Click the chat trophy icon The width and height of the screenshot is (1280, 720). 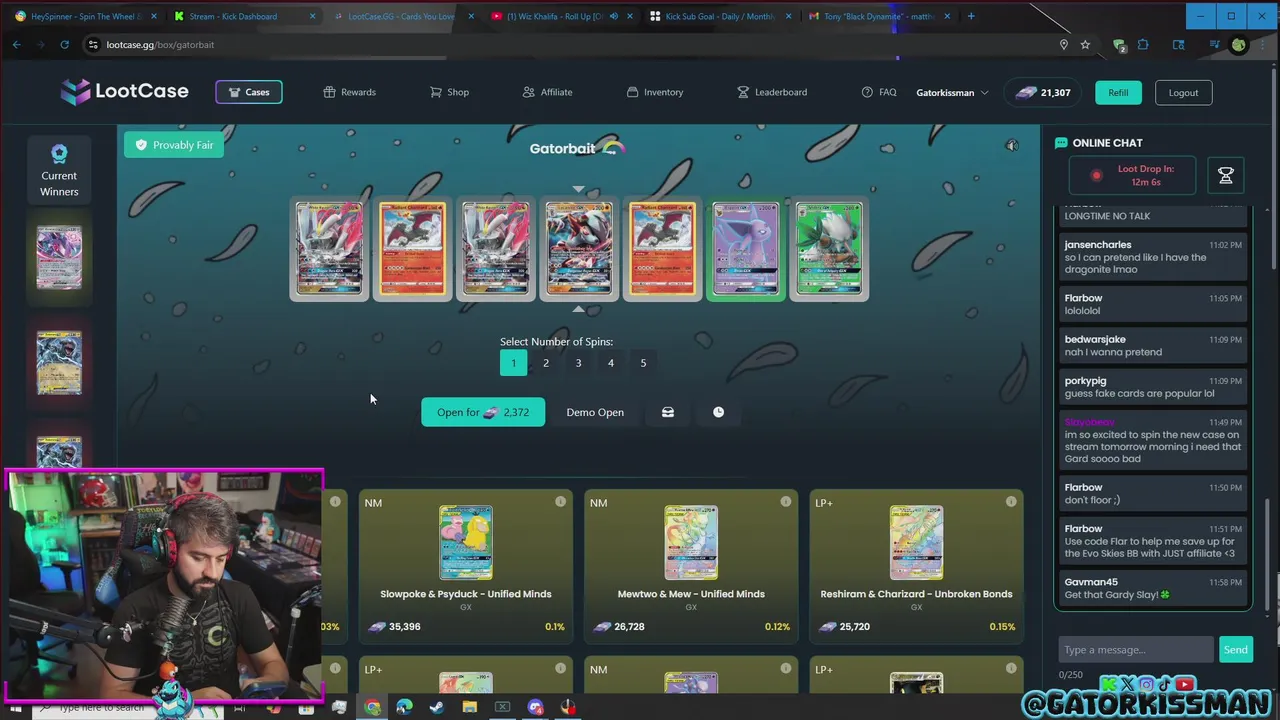[1226, 176]
